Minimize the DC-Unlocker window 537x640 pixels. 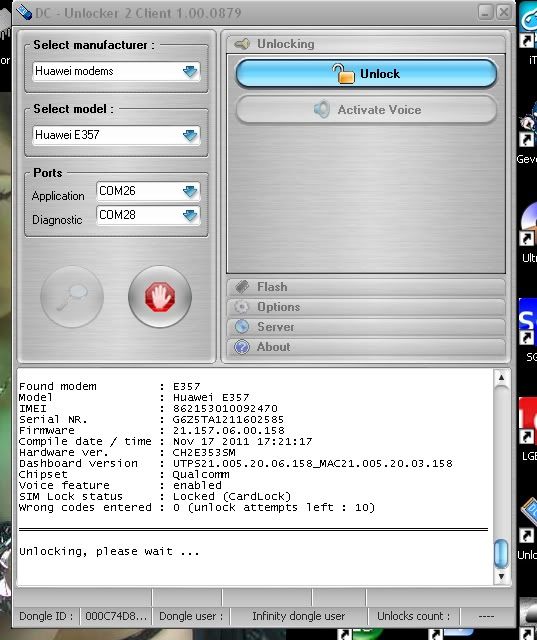pyautogui.click(x=485, y=12)
